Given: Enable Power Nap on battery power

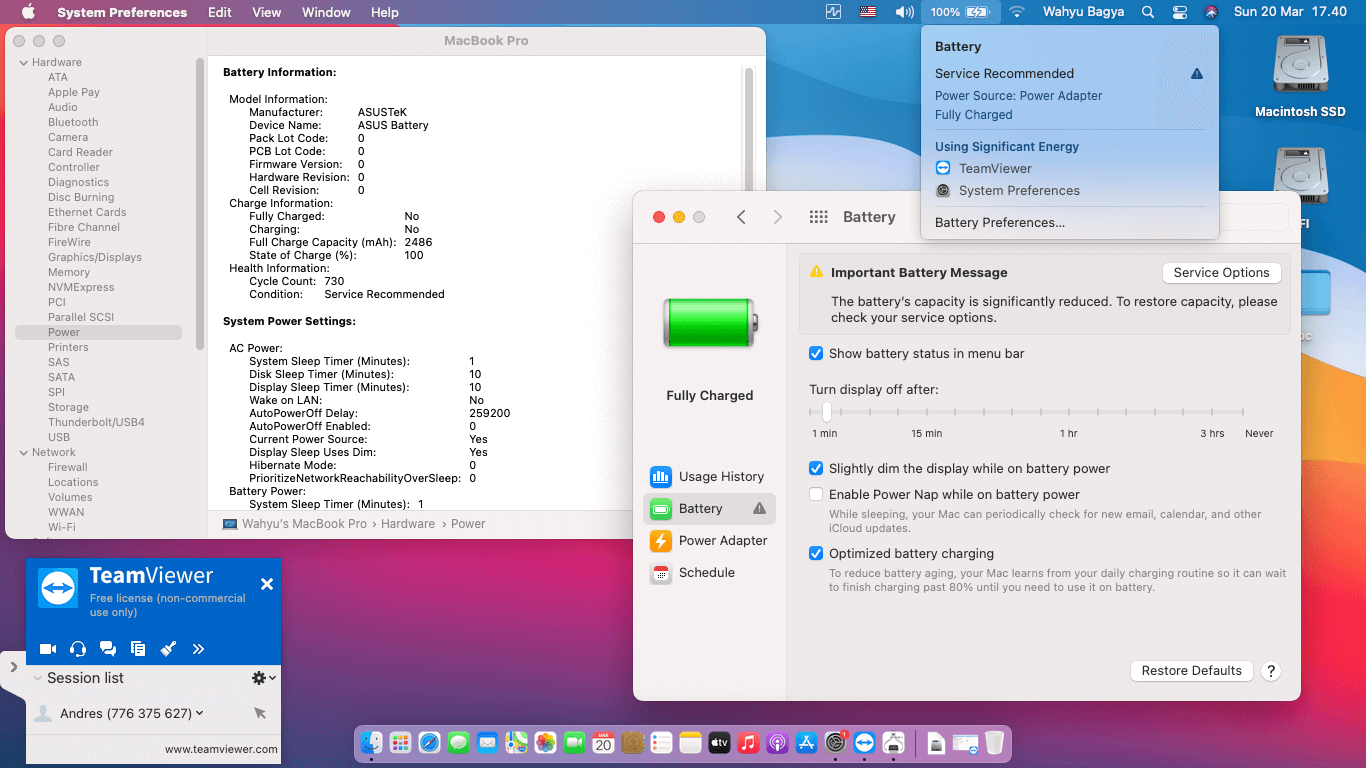Looking at the screenshot, I should (x=816, y=495).
